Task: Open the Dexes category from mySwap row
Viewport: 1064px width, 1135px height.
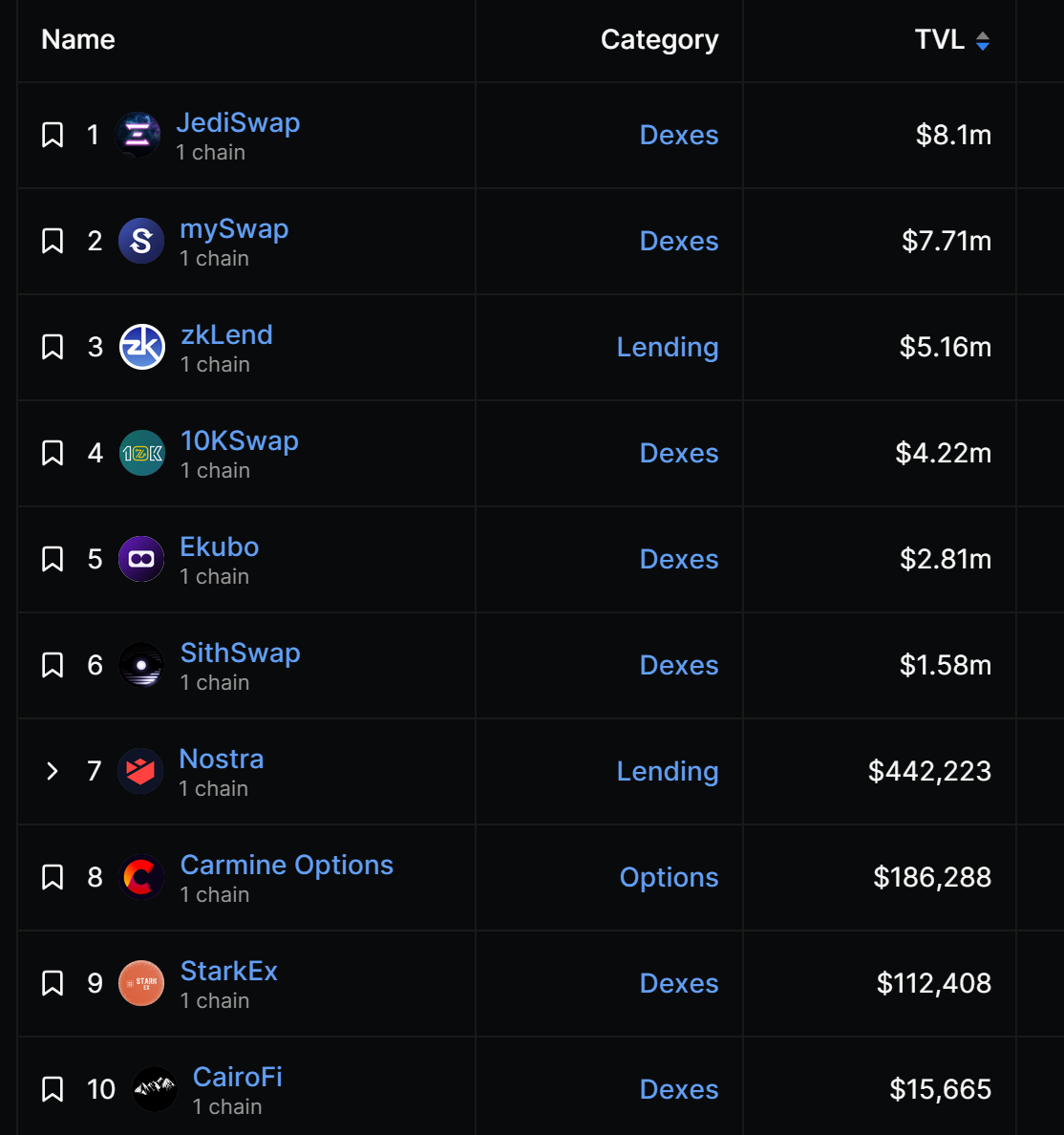Action: click(x=678, y=241)
